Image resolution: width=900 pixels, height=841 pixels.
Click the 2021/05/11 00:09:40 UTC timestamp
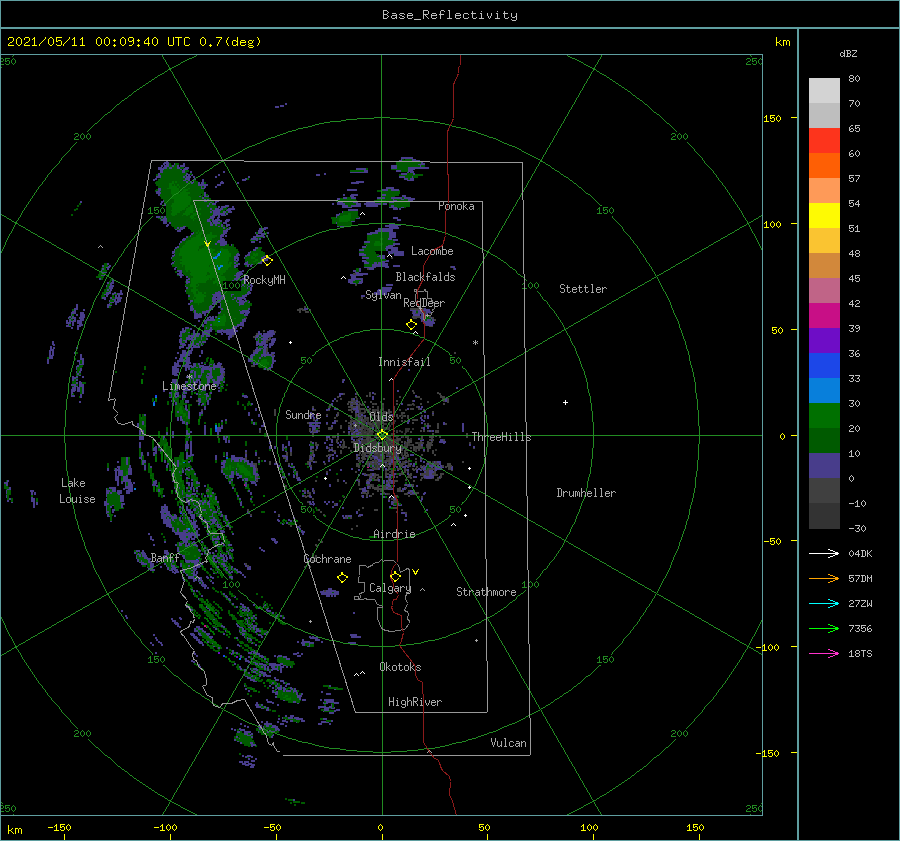tap(134, 42)
